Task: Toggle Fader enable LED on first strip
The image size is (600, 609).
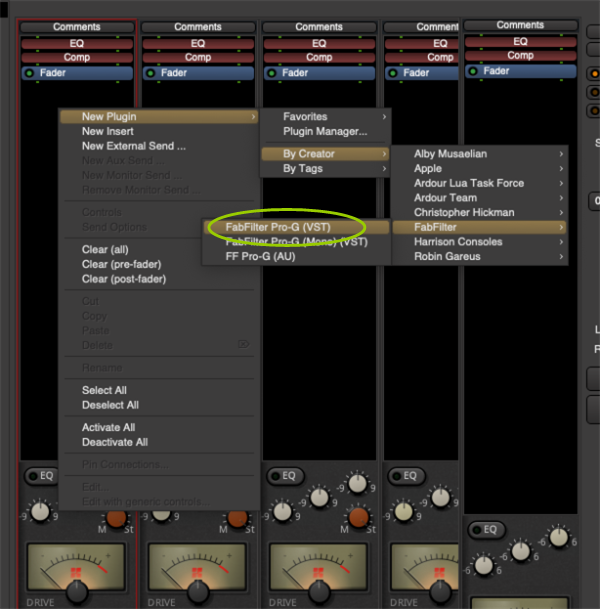Action: point(29,73)
